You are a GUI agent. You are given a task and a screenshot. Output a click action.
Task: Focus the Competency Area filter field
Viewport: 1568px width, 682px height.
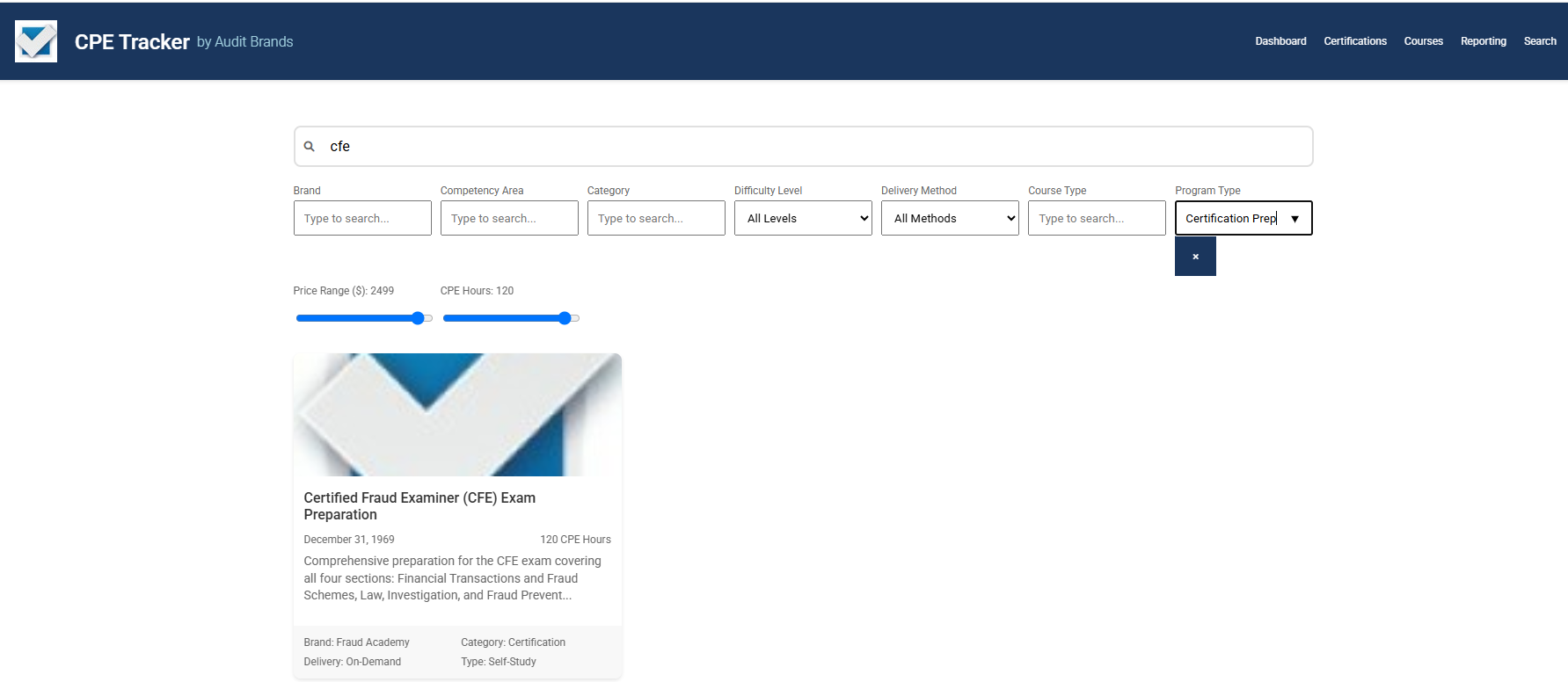tap(509, 218)
